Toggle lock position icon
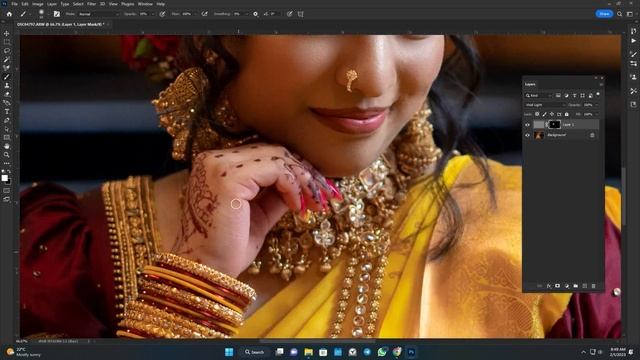 (x=552, y=114)
